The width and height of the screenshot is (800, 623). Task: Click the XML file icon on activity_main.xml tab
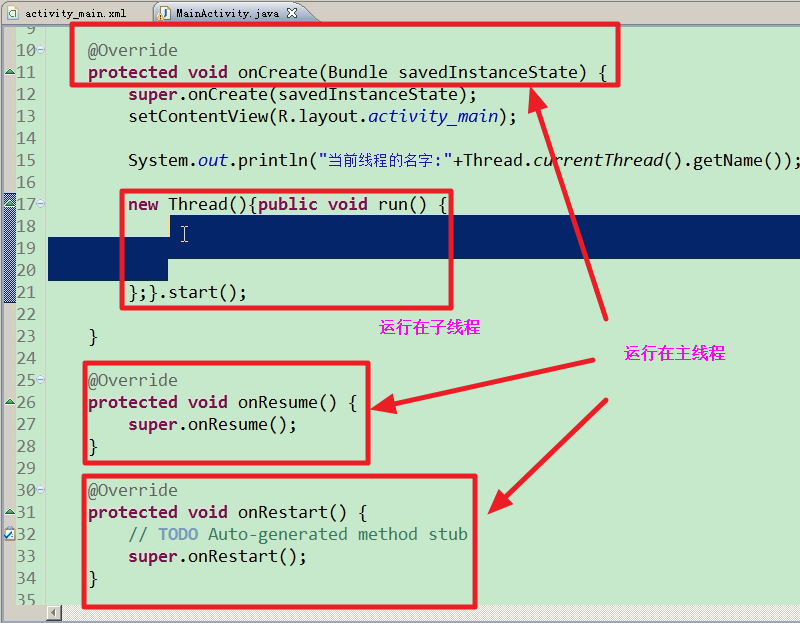point(13,13)
